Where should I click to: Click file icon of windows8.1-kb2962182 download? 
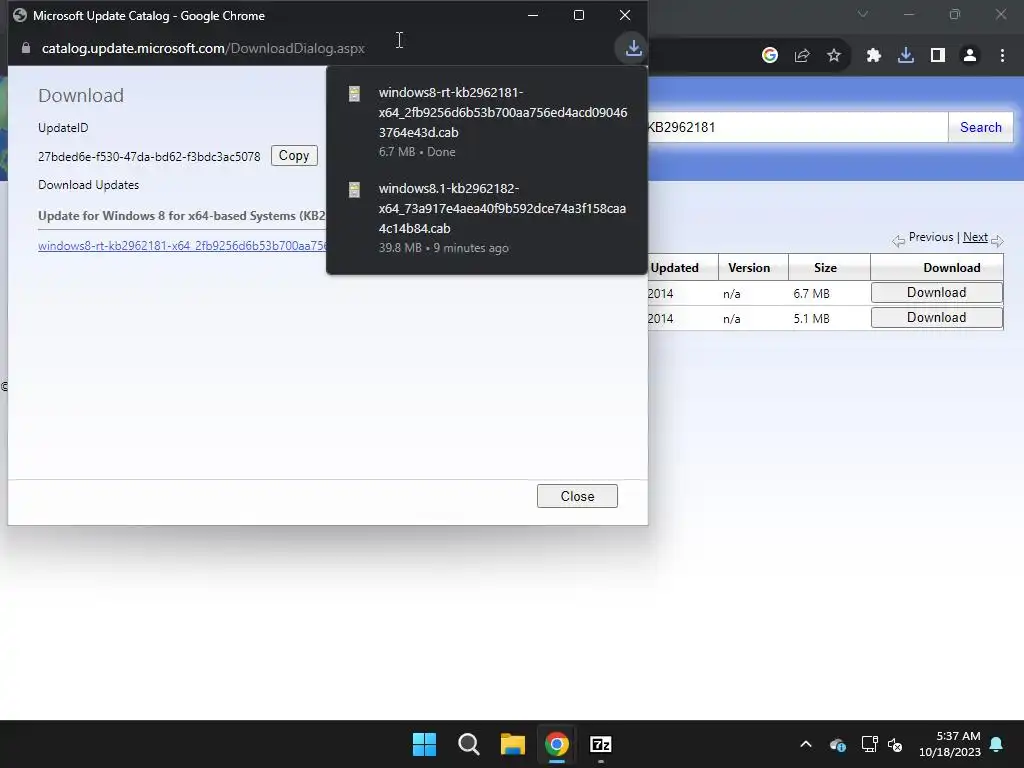click(x=354, y=190)
